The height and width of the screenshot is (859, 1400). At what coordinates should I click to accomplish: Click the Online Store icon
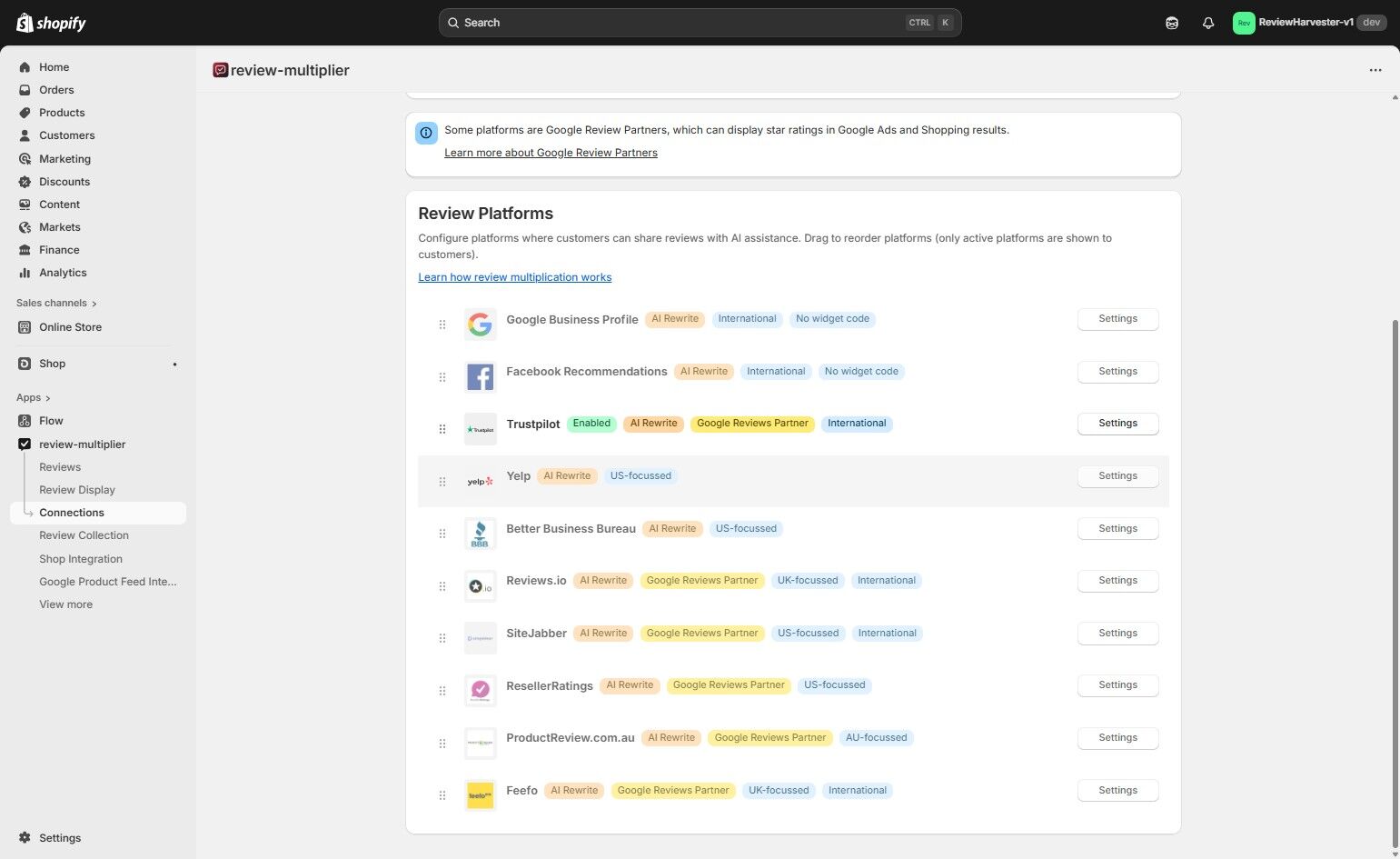click(x=25, y=327)
